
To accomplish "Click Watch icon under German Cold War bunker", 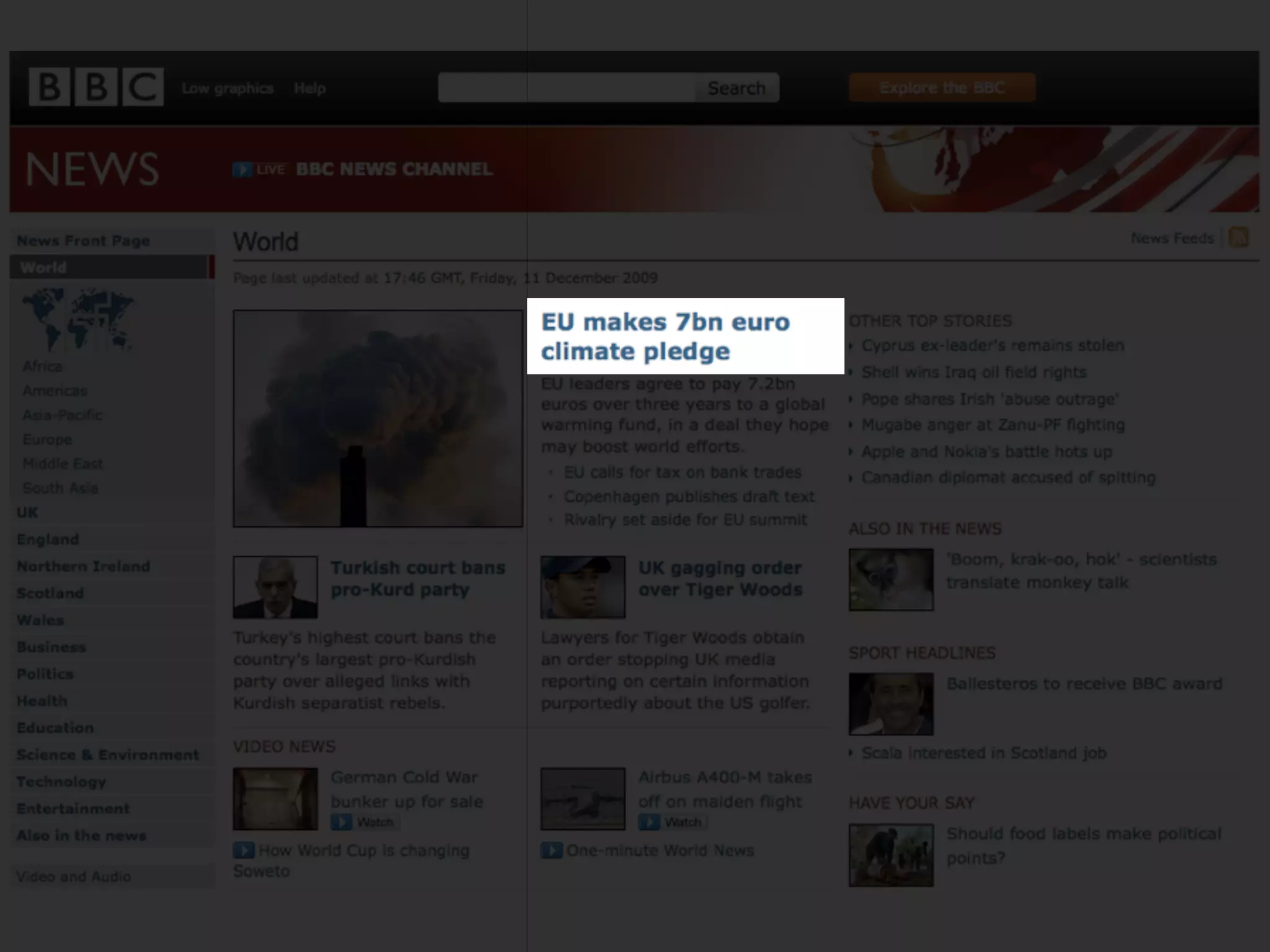I will tap(342, 822).
